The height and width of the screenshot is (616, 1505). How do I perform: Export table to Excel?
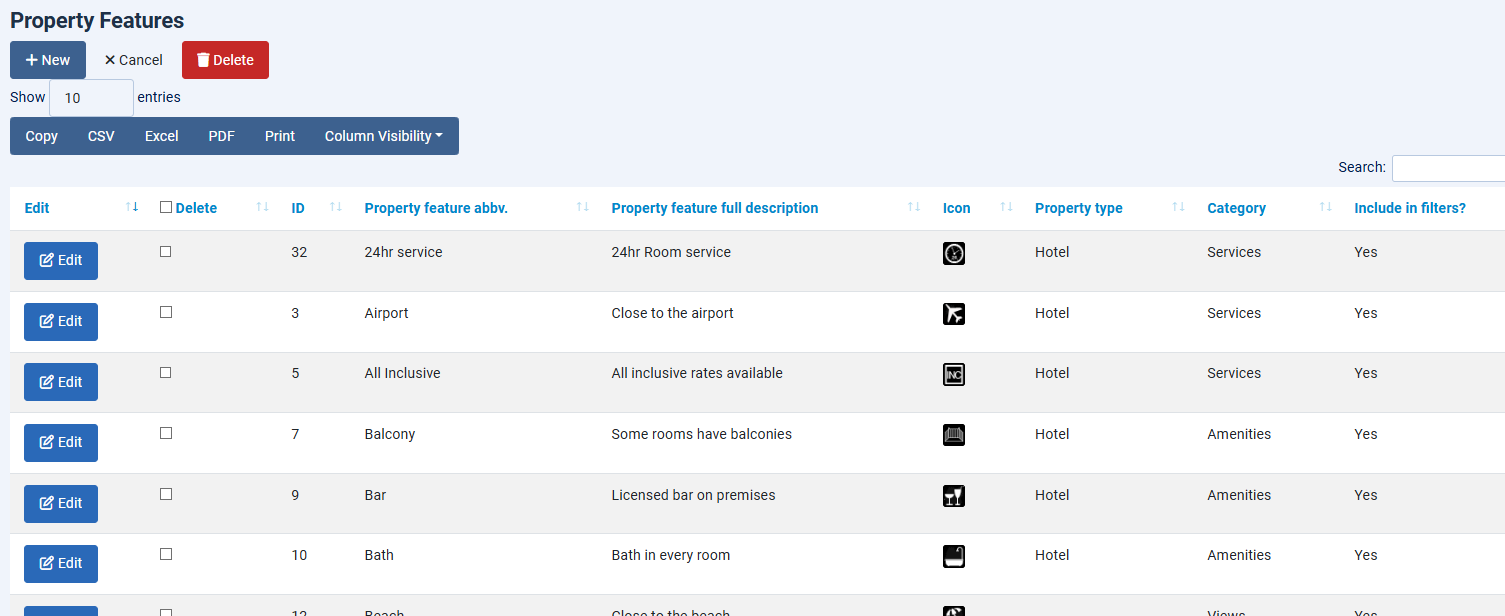[161, 136]
